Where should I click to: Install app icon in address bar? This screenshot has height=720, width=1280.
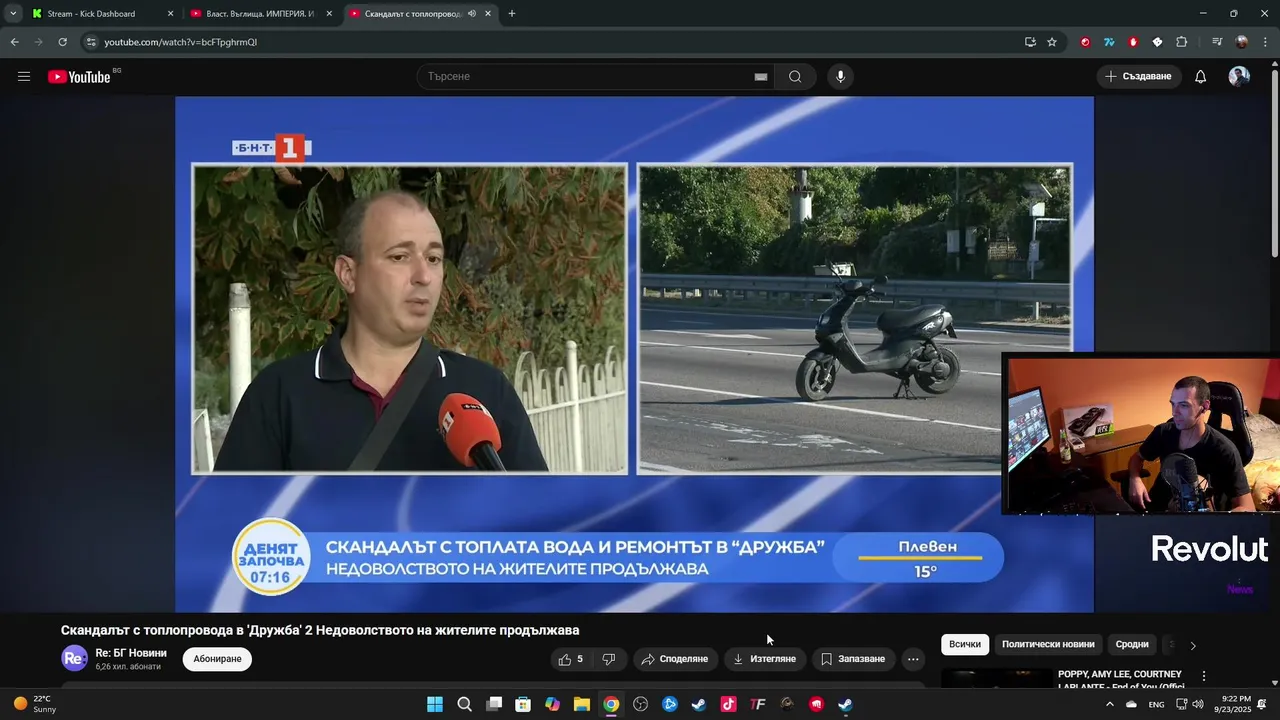point(1030,42)
